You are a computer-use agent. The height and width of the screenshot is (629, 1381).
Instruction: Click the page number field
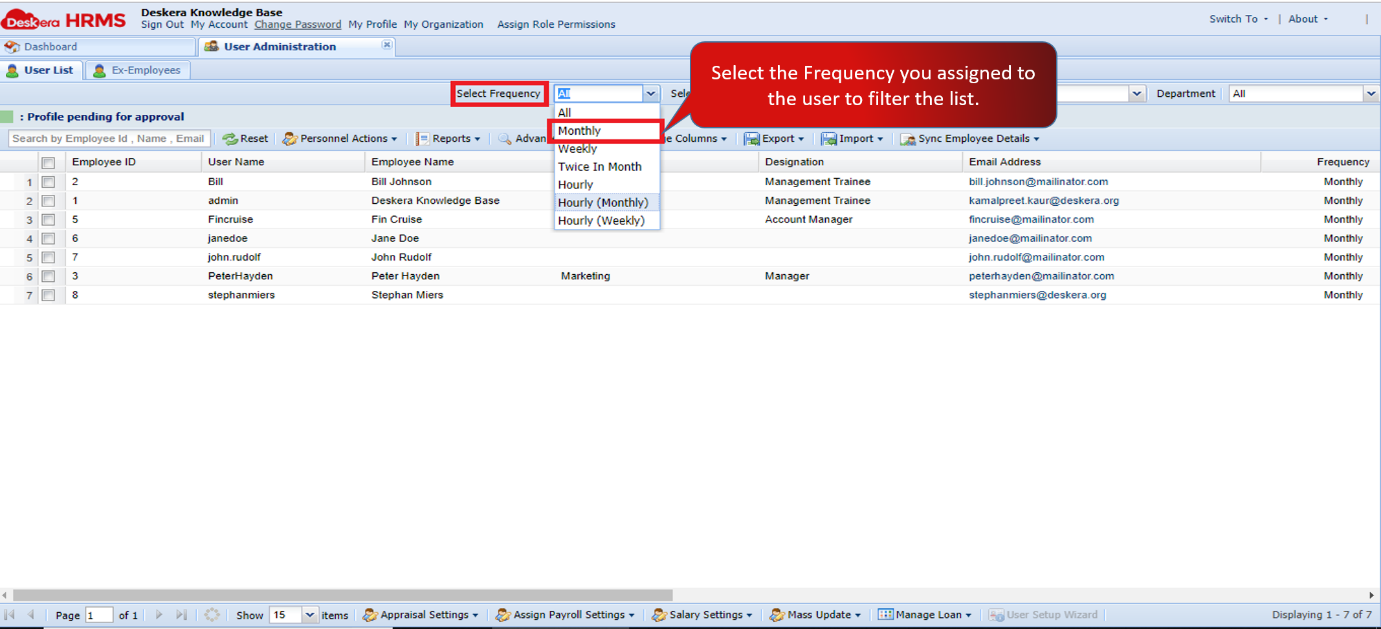click(99, 615)
